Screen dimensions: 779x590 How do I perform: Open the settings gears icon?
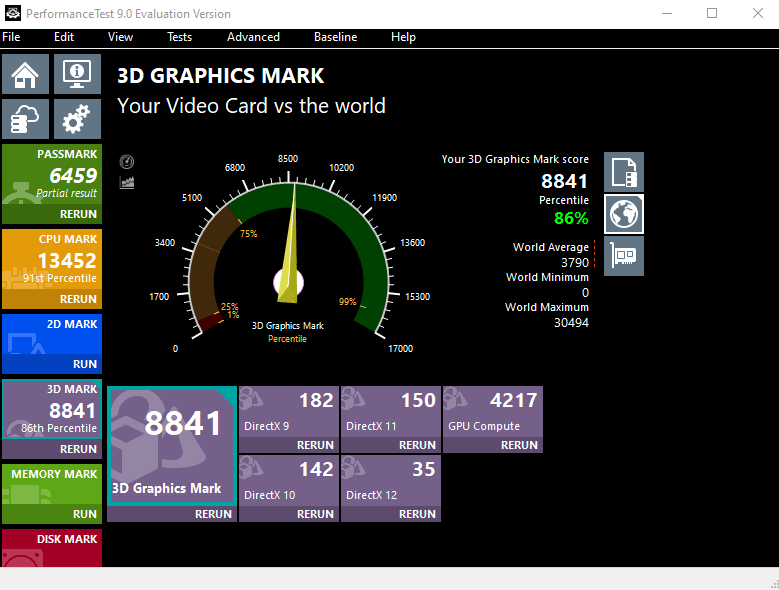pyautogui.click(x=77, y=119)
